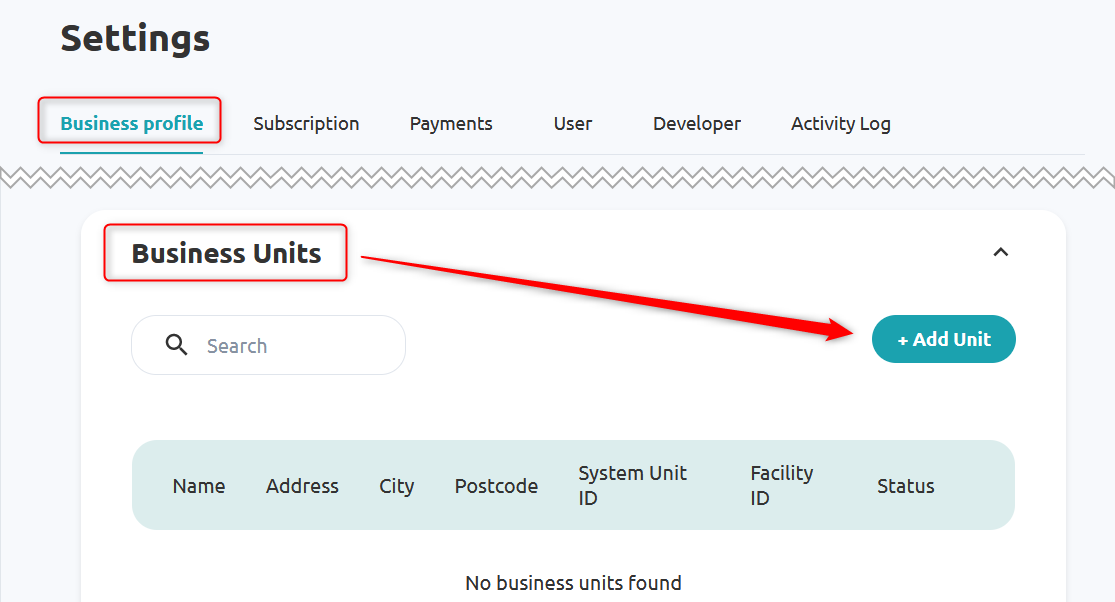Viewport: 1115px width, 602px height.
Task: Select the Facility ID column header
Action: [x=781, y=485]
